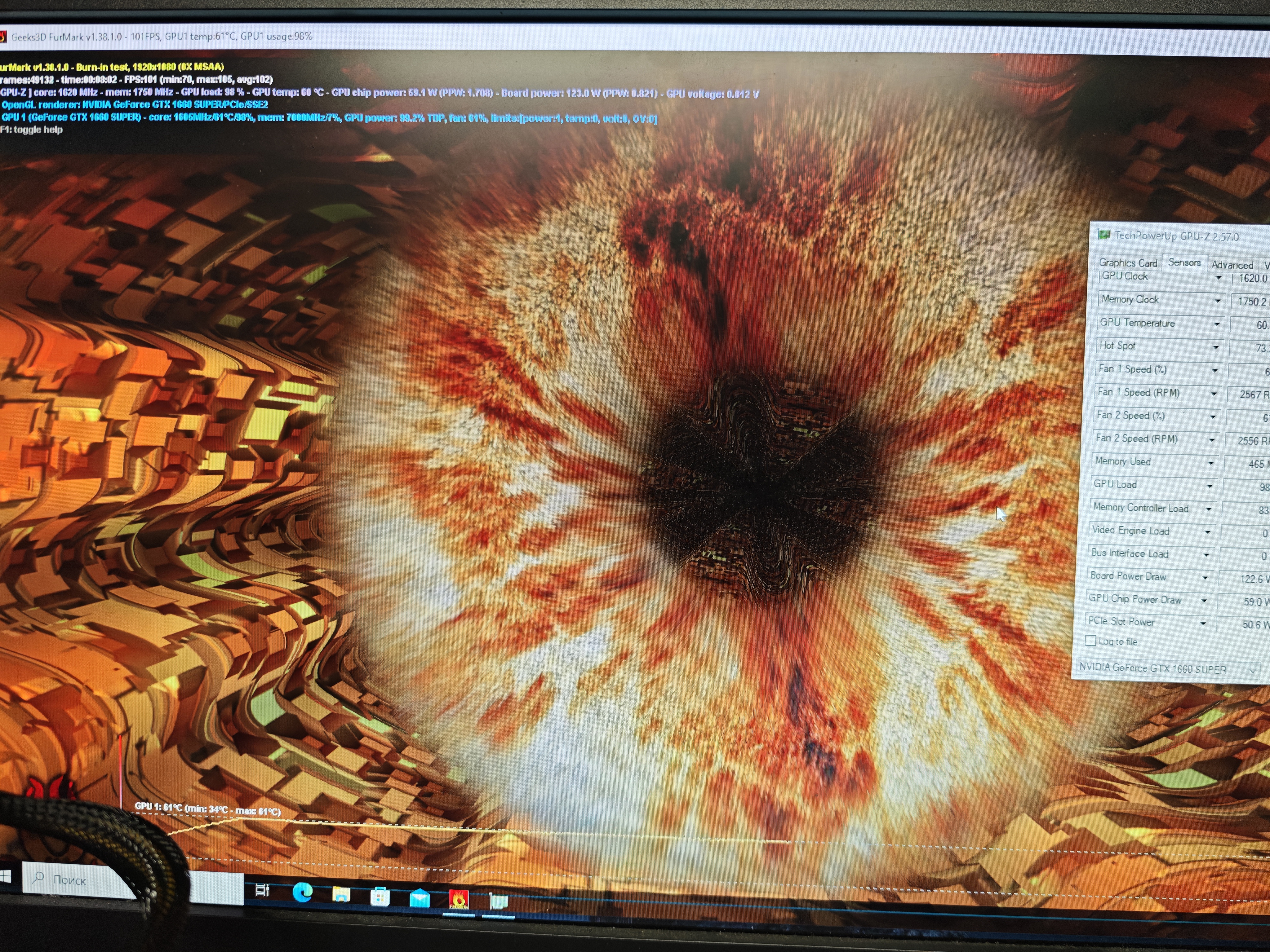Click the GPU-Z chip icon in title bar
1270x952 pixels.
[1103, 235]
